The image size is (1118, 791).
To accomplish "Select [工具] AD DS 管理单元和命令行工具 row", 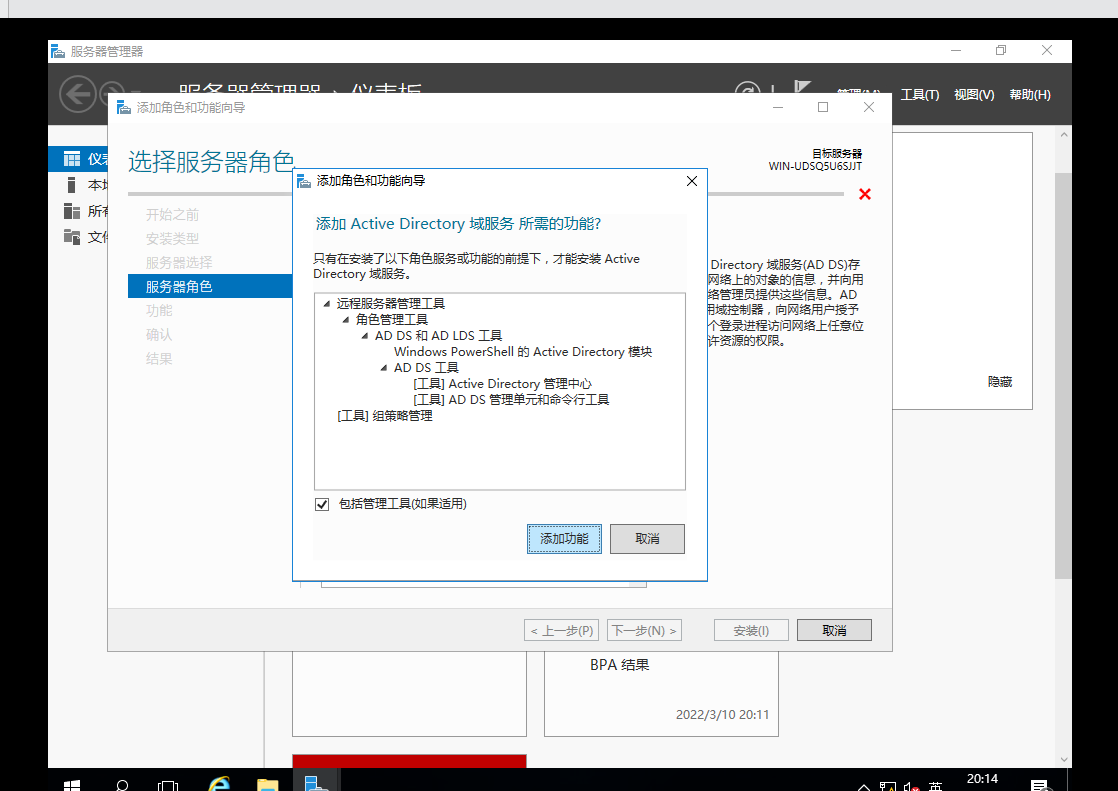I will 511,399.
